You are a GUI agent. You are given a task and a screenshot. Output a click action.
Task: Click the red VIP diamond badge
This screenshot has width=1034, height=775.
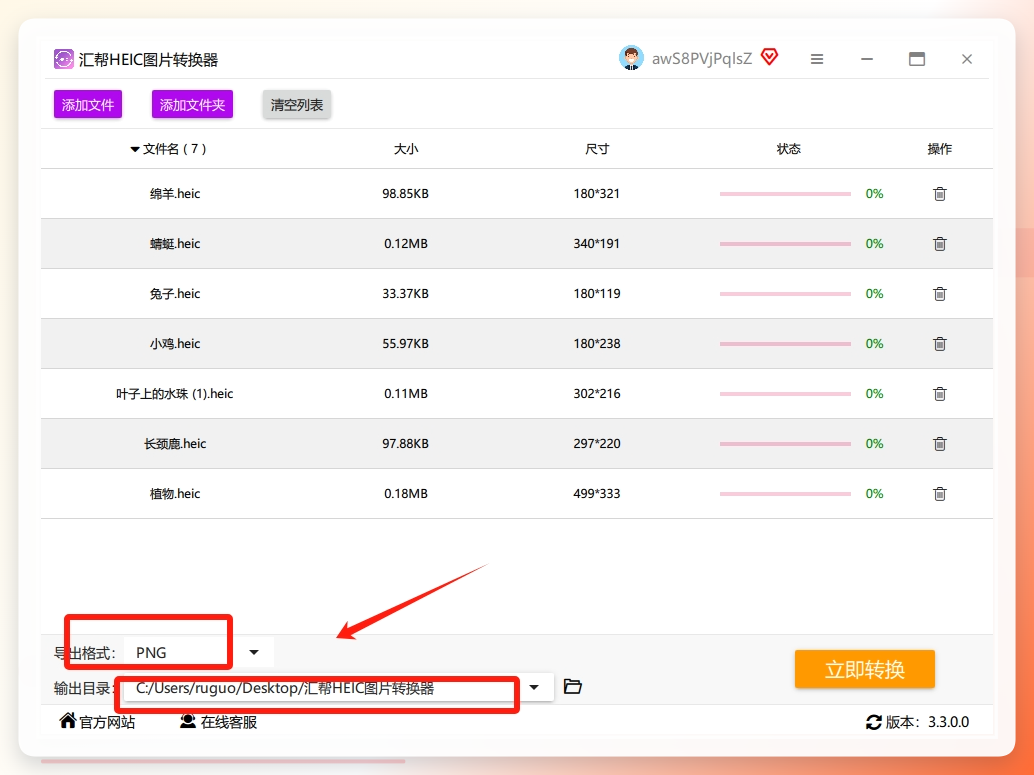(770, 57)
